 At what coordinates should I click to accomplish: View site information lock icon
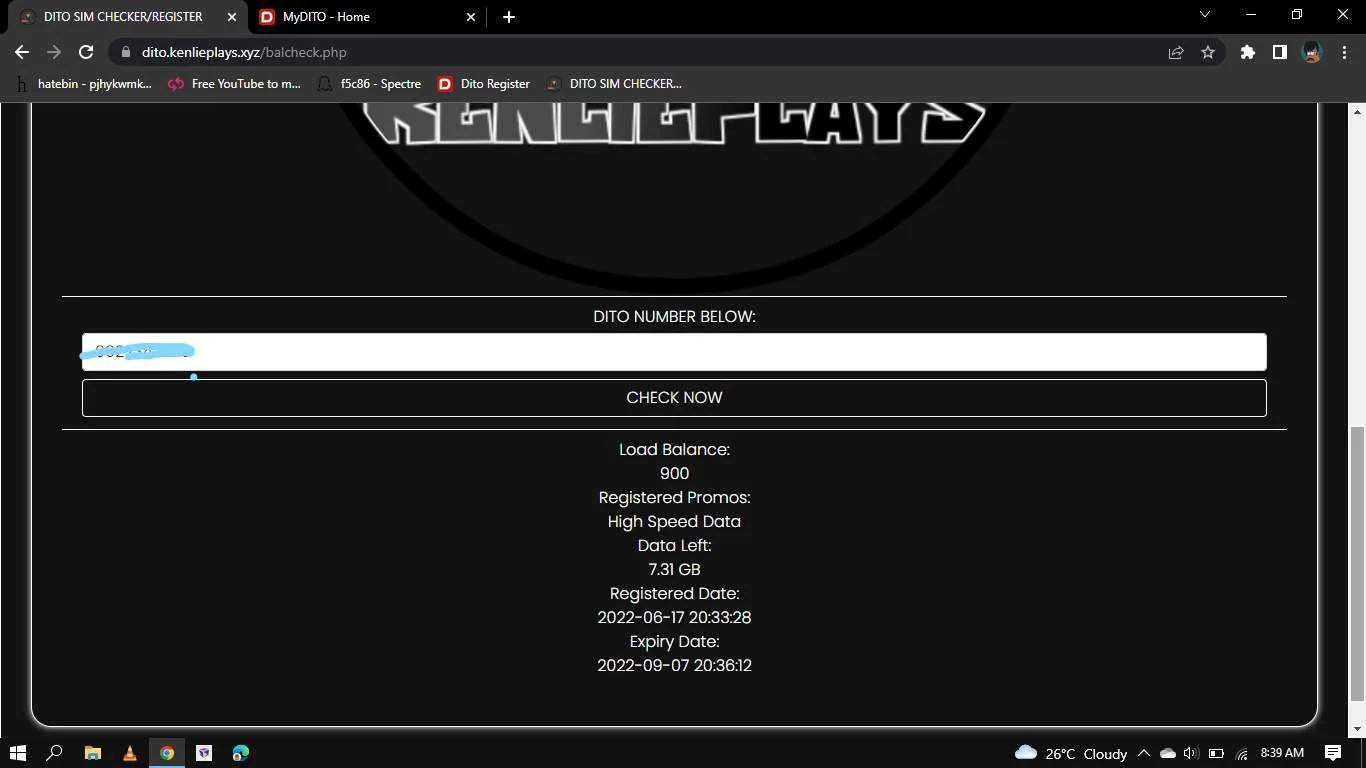(125, 52)
